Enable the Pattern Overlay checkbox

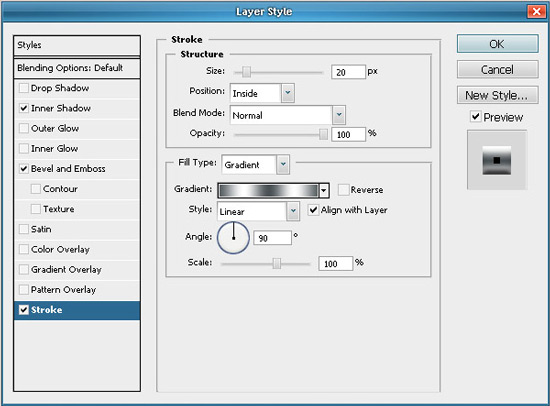pos(24,289)
